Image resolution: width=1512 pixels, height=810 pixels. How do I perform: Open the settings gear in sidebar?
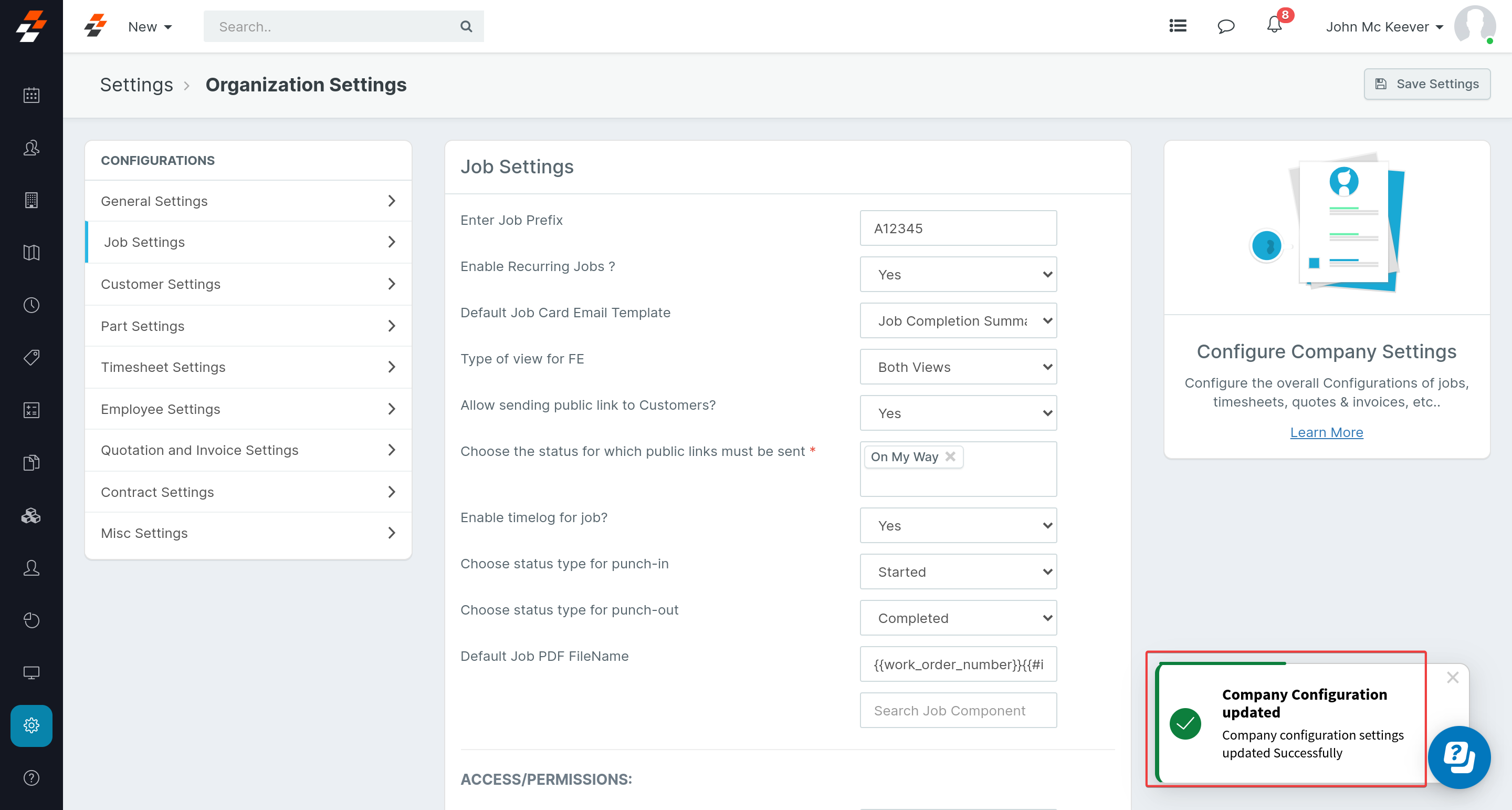point(31,725)
